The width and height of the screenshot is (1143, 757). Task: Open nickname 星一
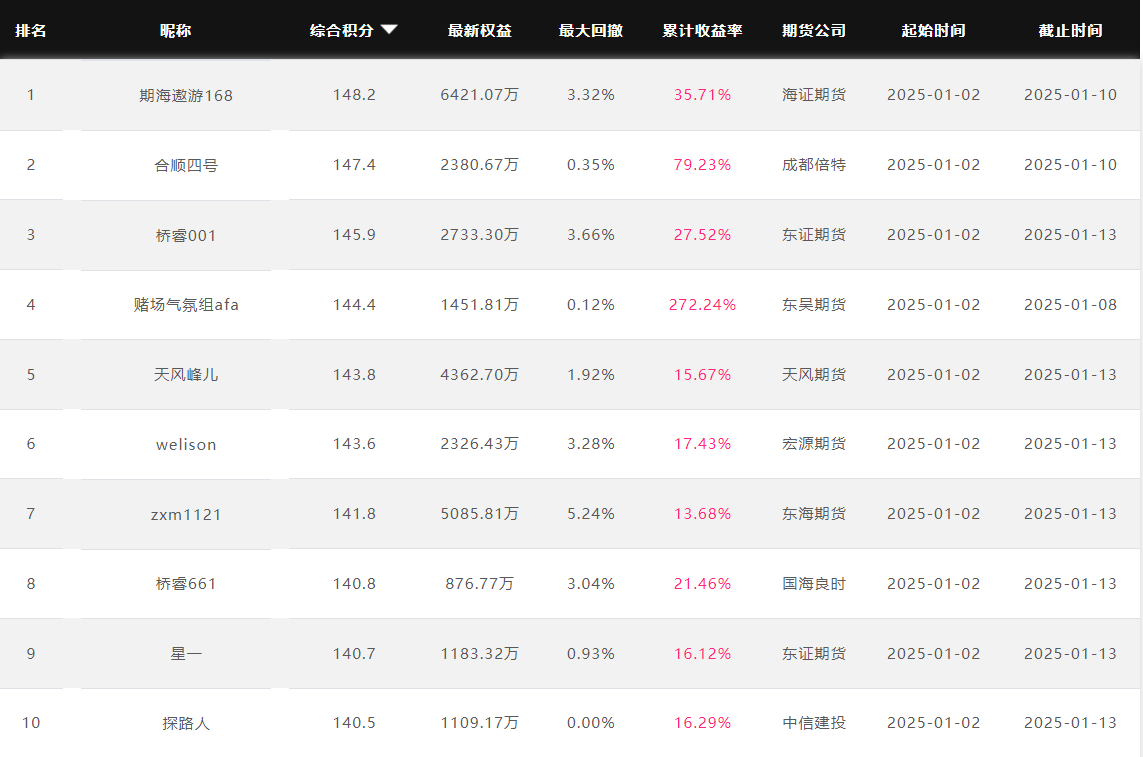click(186, 654)
